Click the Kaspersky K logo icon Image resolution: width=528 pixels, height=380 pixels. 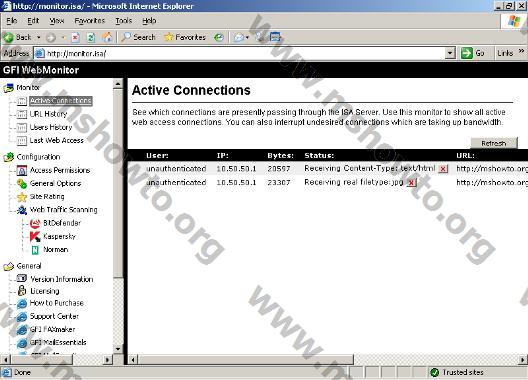pos(35,236)
